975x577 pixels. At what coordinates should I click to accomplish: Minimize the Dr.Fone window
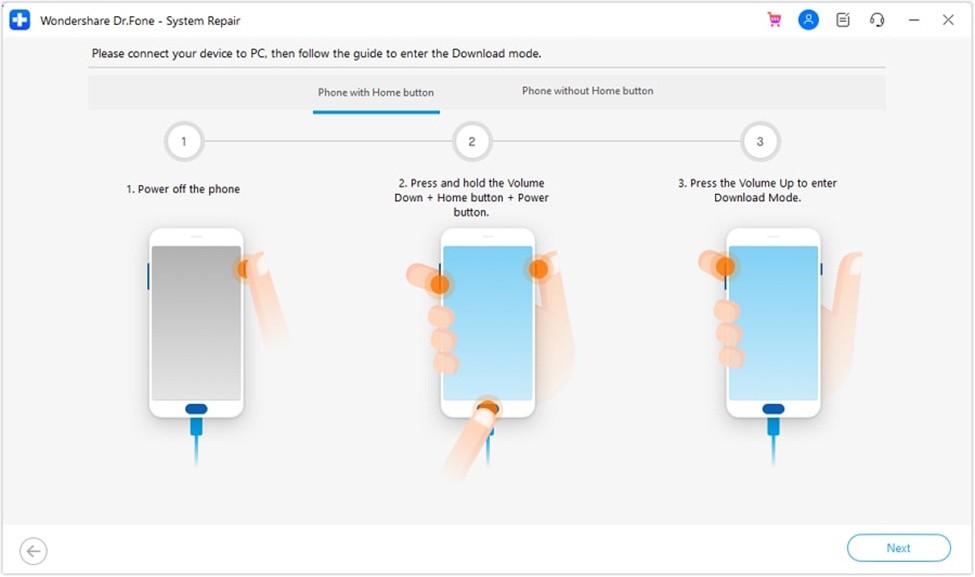pyautogui.click(x=913, y=20)
